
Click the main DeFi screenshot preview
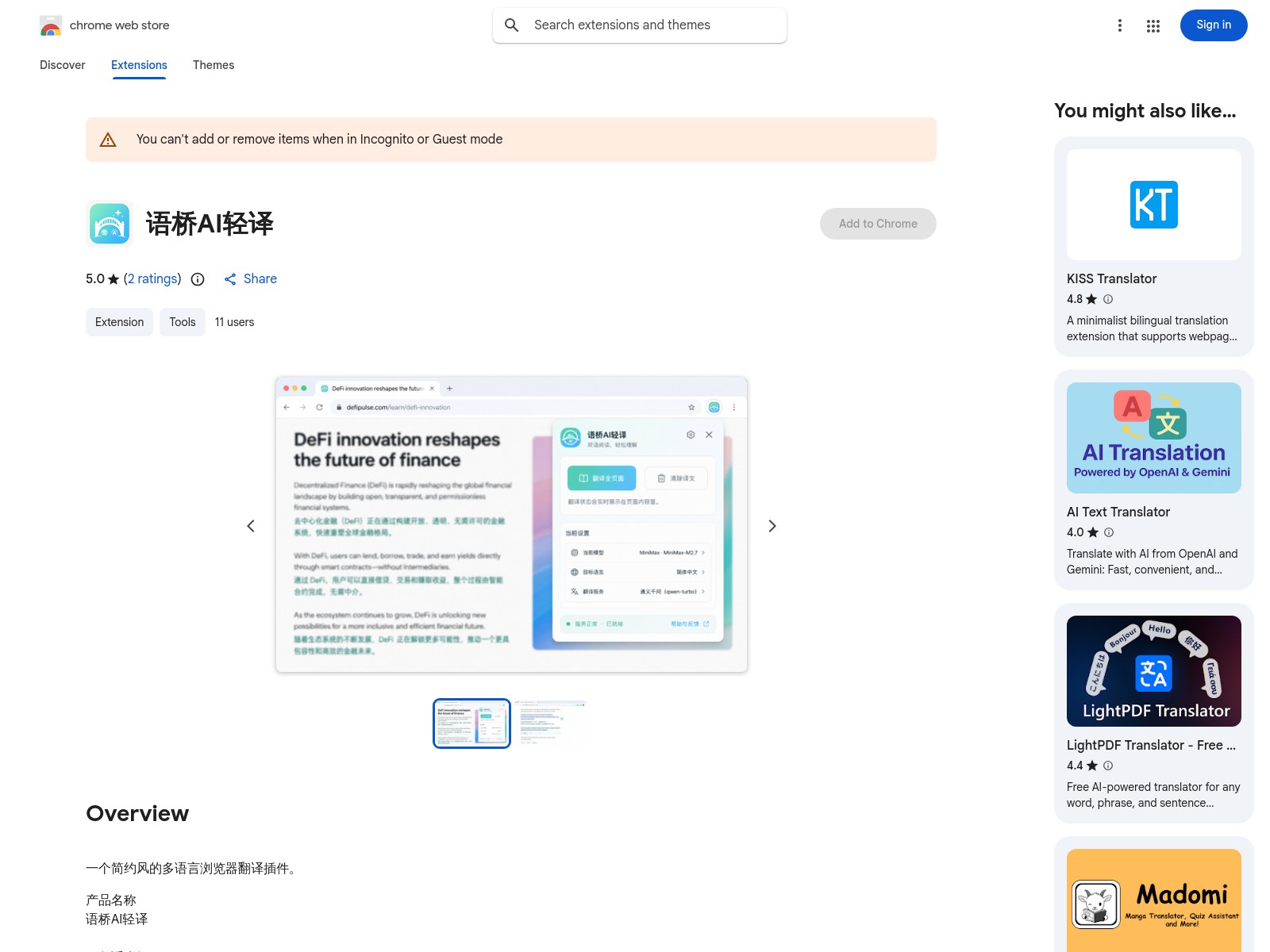tap(511, 524)
